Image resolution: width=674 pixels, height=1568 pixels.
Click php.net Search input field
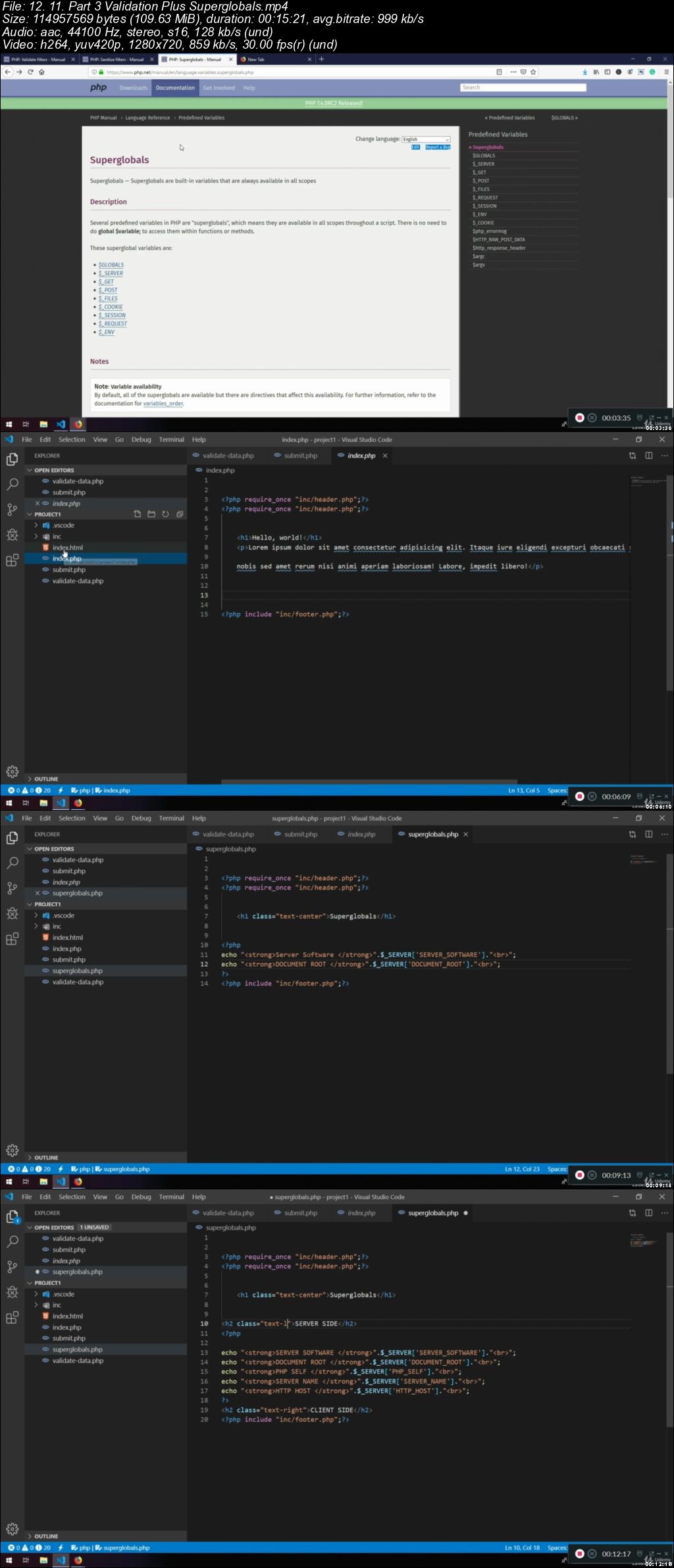click(x=523, y=88)
